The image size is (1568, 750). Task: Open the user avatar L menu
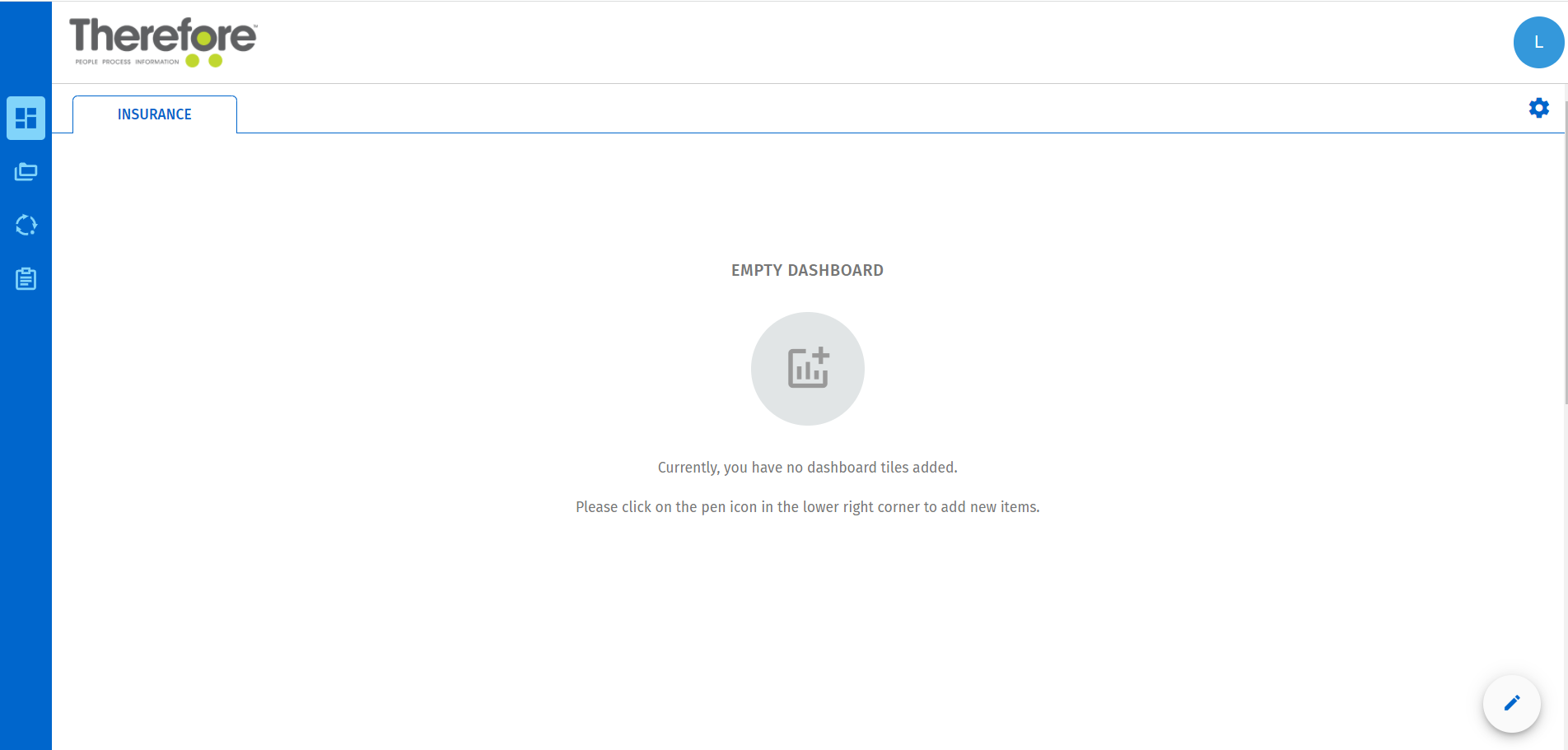point(1538,42)
